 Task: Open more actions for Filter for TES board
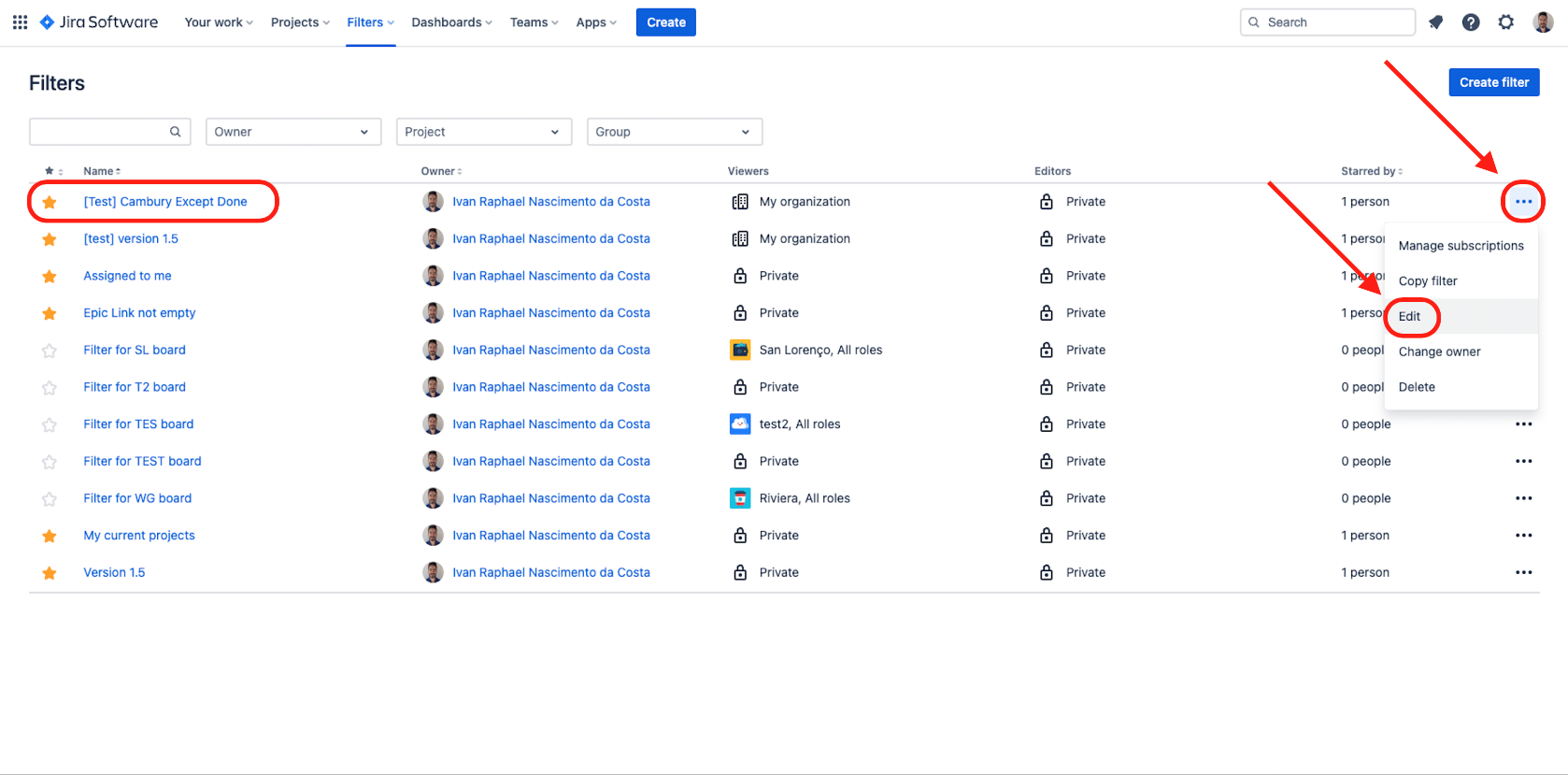(x=1523, y=424)
